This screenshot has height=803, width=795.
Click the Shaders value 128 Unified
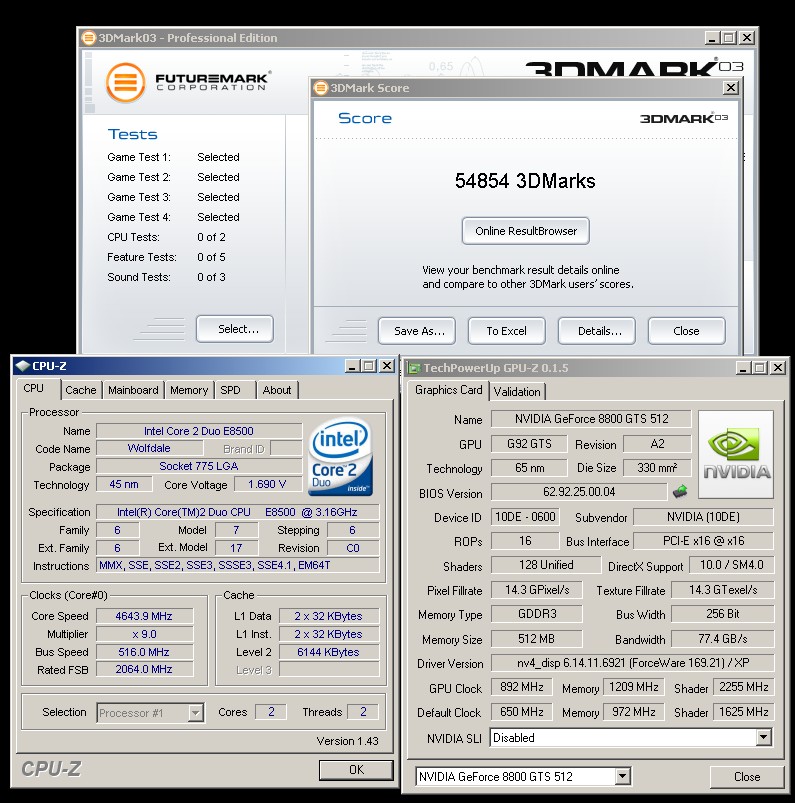point(546,565)
